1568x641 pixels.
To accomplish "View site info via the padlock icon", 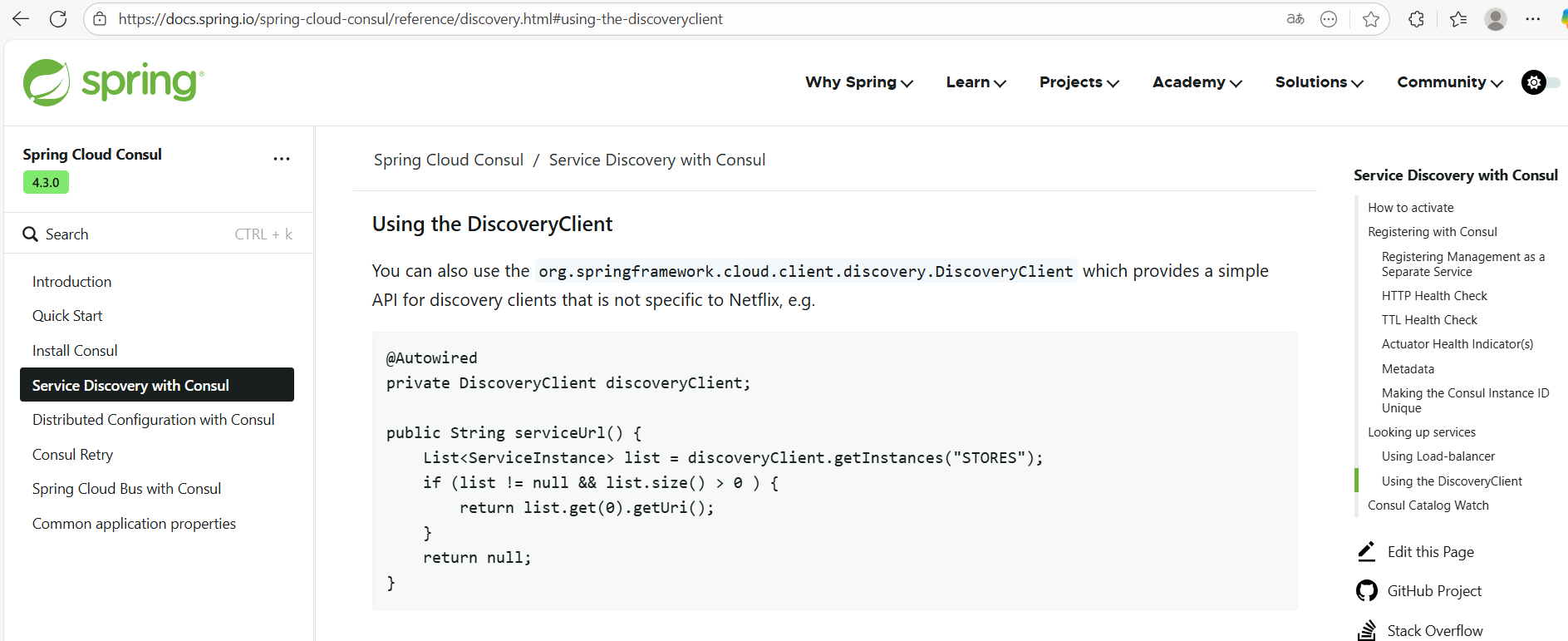I will (x=100, y=18).
